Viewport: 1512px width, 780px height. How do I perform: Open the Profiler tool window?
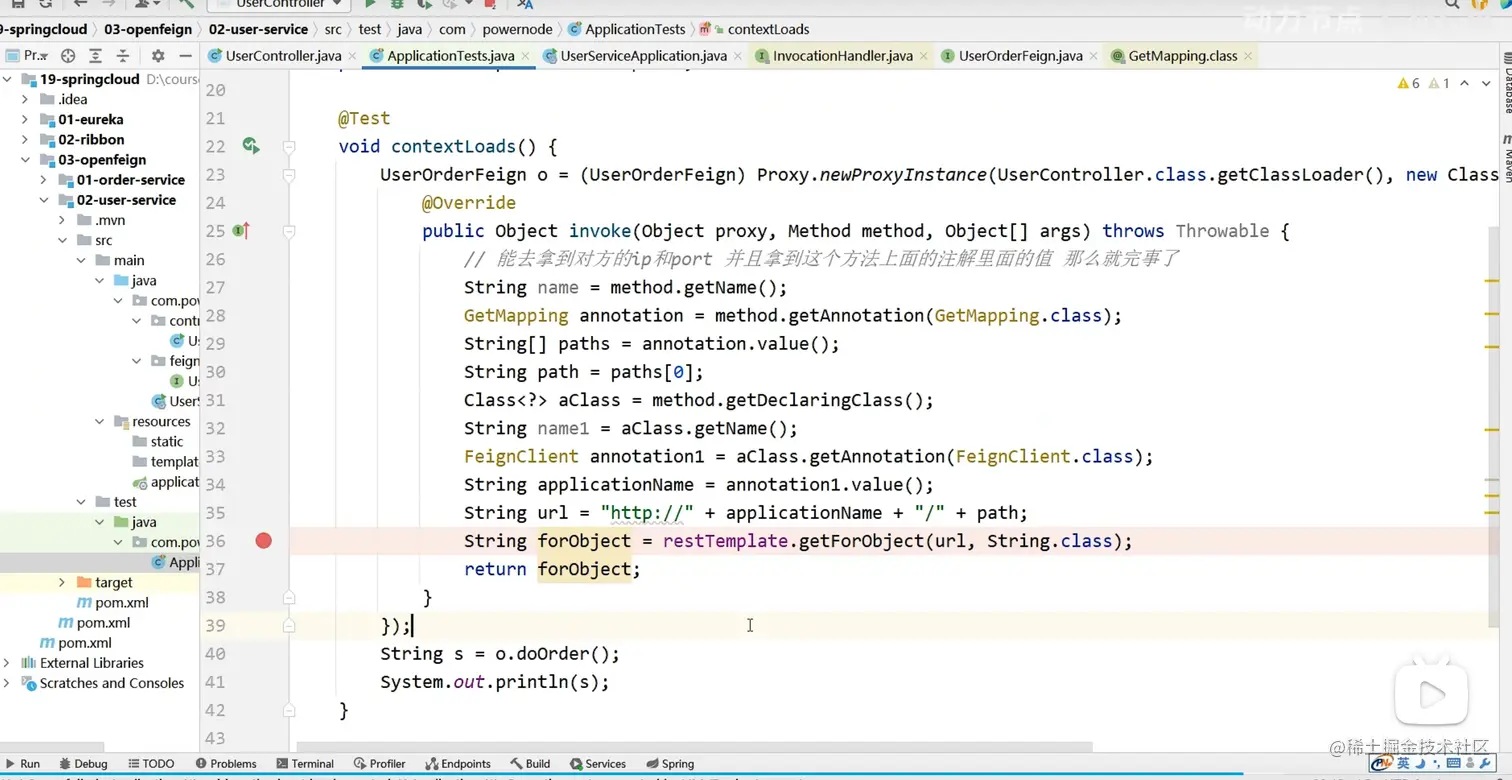pyautogui.click(x=379, y=763)
